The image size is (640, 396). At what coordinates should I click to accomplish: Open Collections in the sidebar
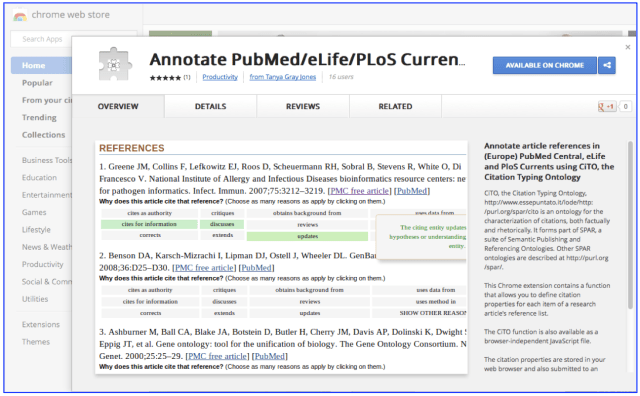tap(43, 135)
